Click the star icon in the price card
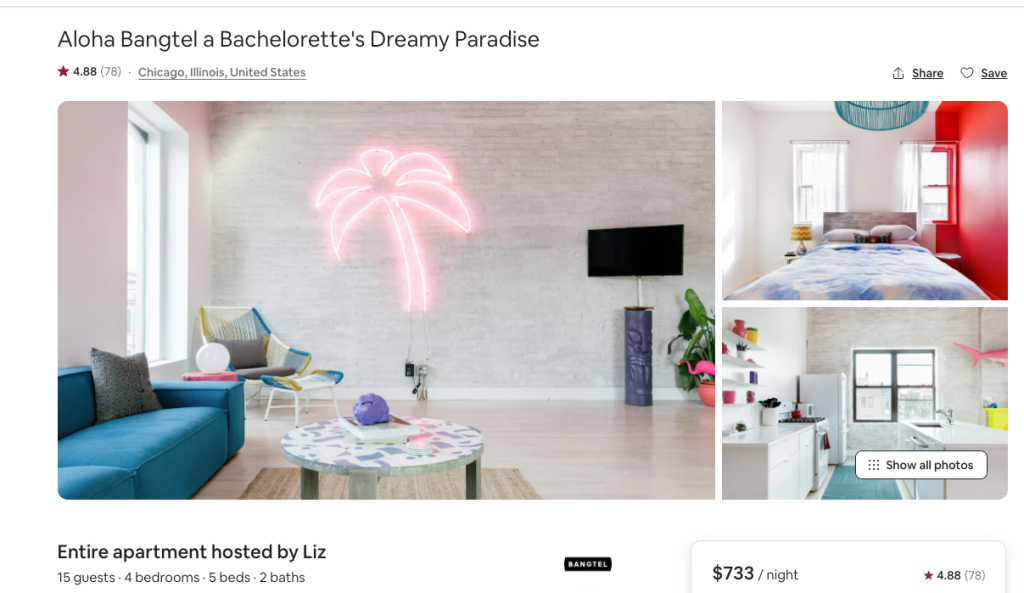This screenshot has width=1024, height=593. coord(928,575)
